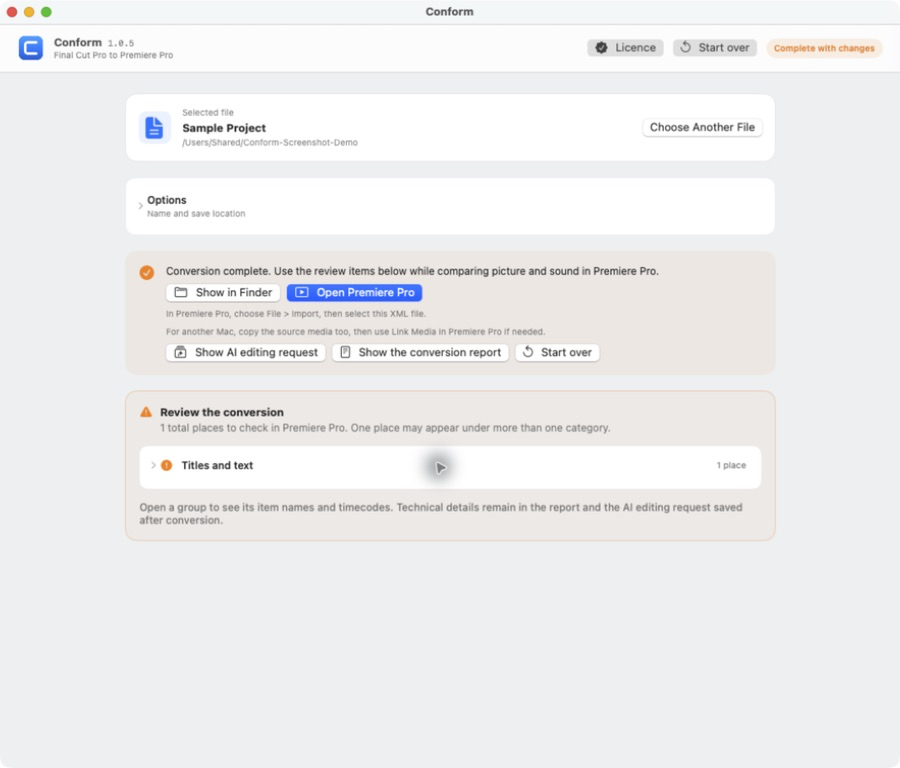The image size is (900, 768).
Task: Click Show AI editing request
Action: pos(246,352)
